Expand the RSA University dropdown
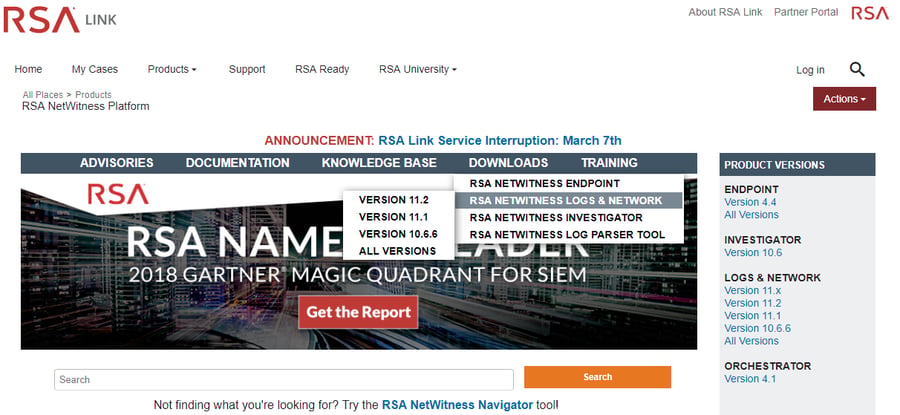 point(417,69)
